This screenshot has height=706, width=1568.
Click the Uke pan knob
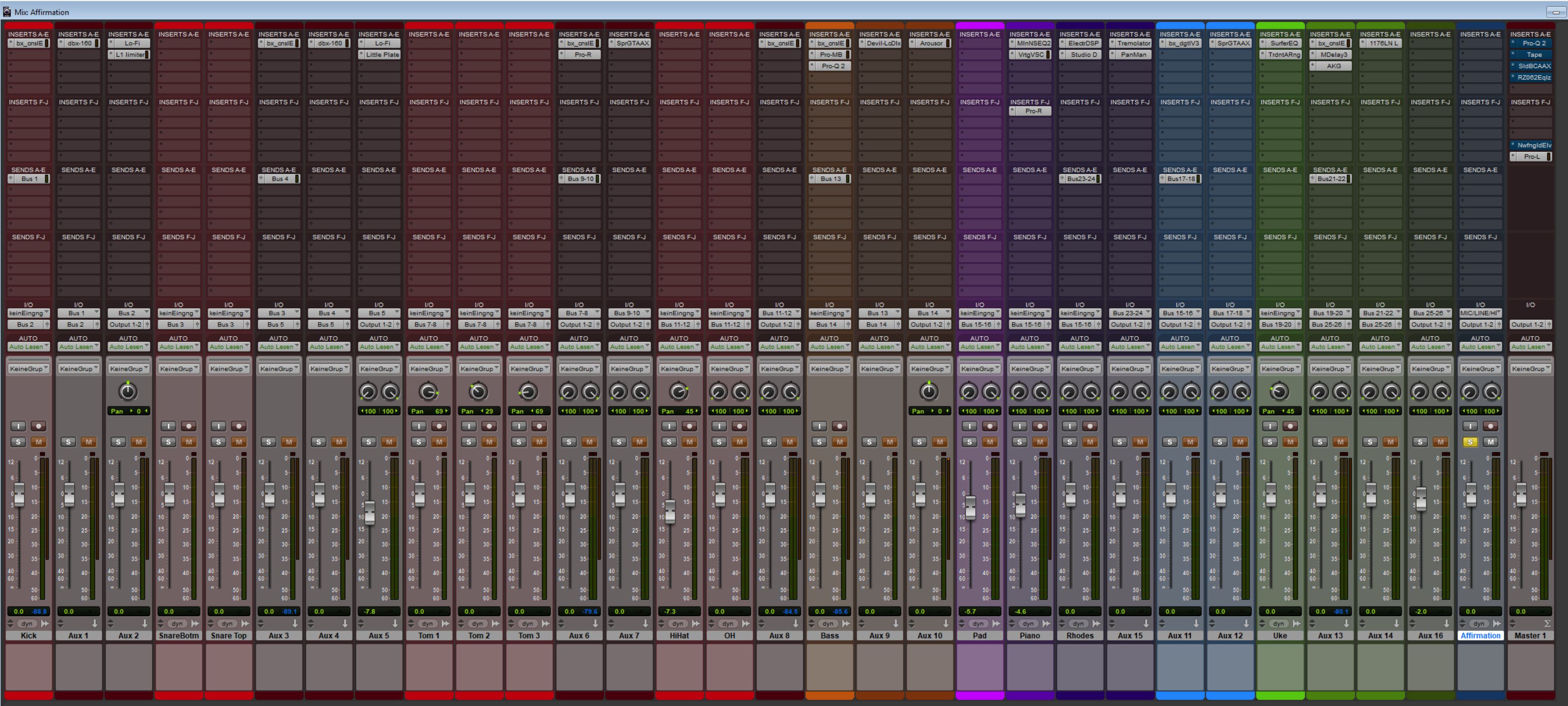(1279, 392)
